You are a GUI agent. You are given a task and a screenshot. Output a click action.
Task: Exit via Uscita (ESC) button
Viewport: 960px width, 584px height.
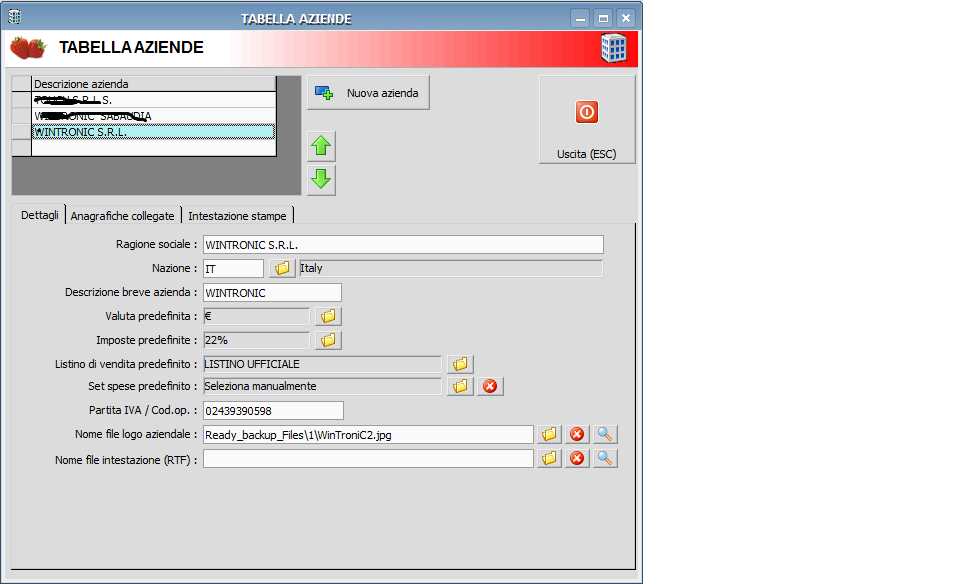pyautogui.click(x=587, y=120)
